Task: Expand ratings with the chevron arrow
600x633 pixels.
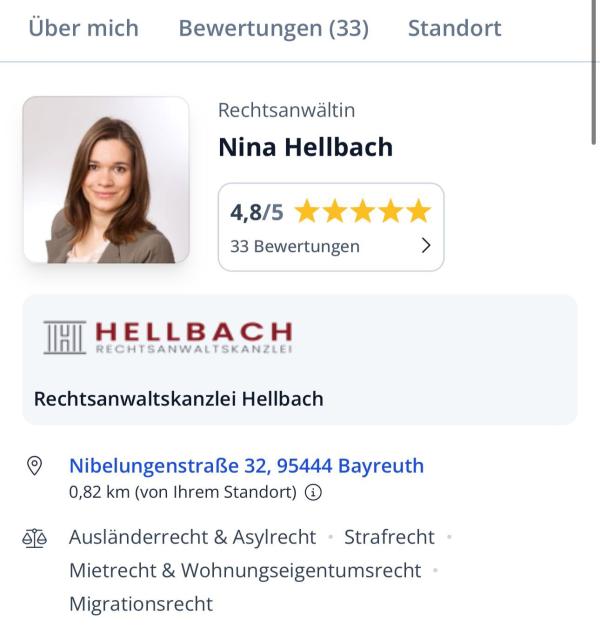Action: tap(426, 245)
